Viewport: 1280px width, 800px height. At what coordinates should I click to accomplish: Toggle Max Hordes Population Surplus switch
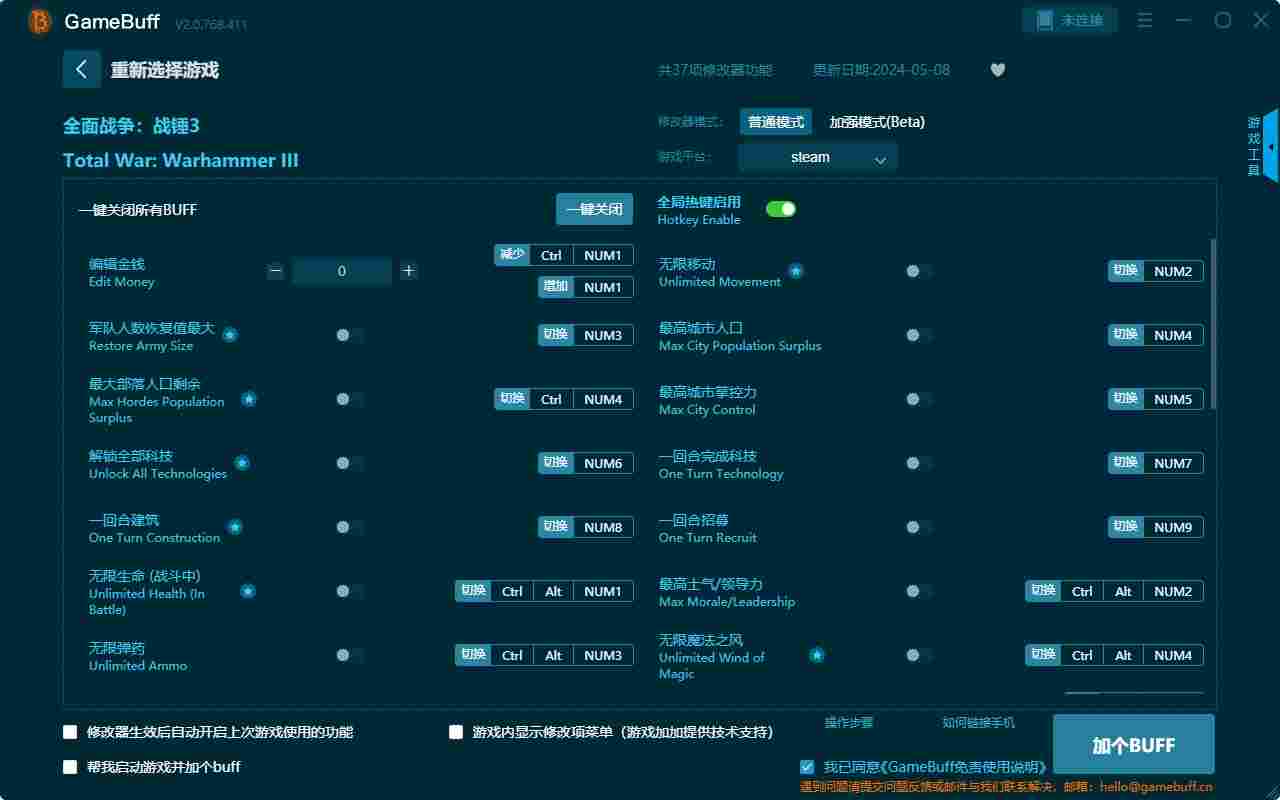(x=349, y=399)
